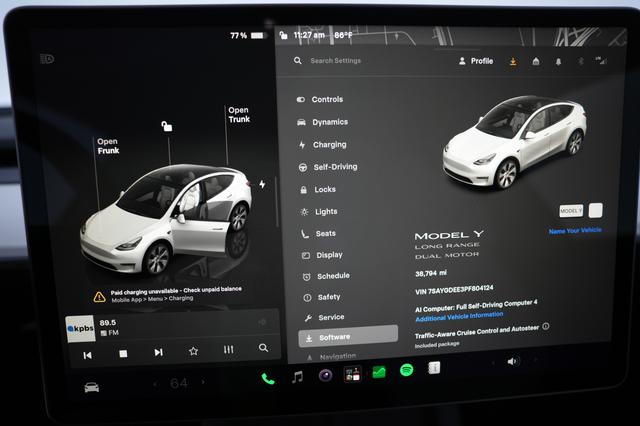The image size is (640, 426).
Task: Open the Charging settings menu
Action: tap(322, 144)
